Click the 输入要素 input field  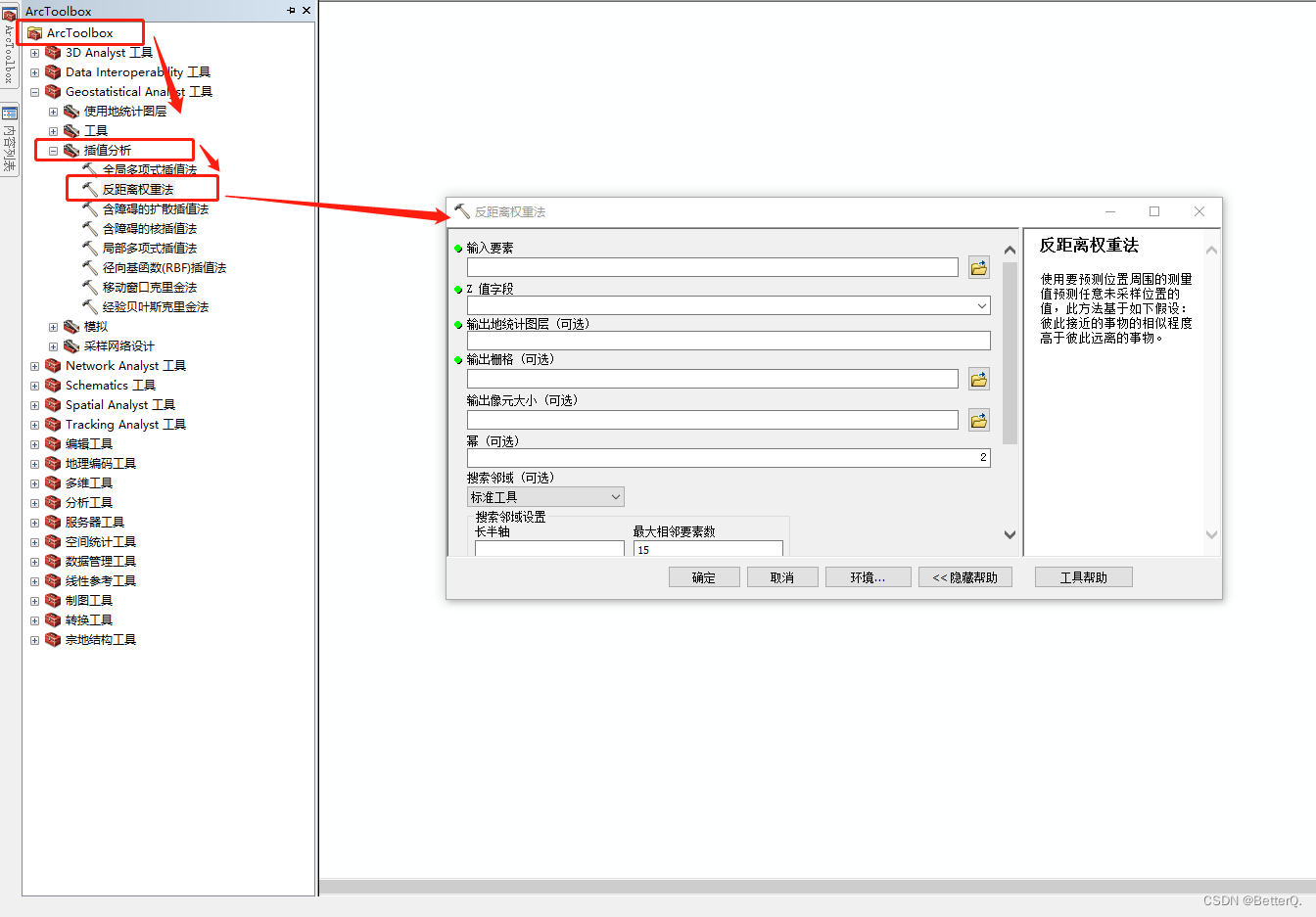[713, 267]
